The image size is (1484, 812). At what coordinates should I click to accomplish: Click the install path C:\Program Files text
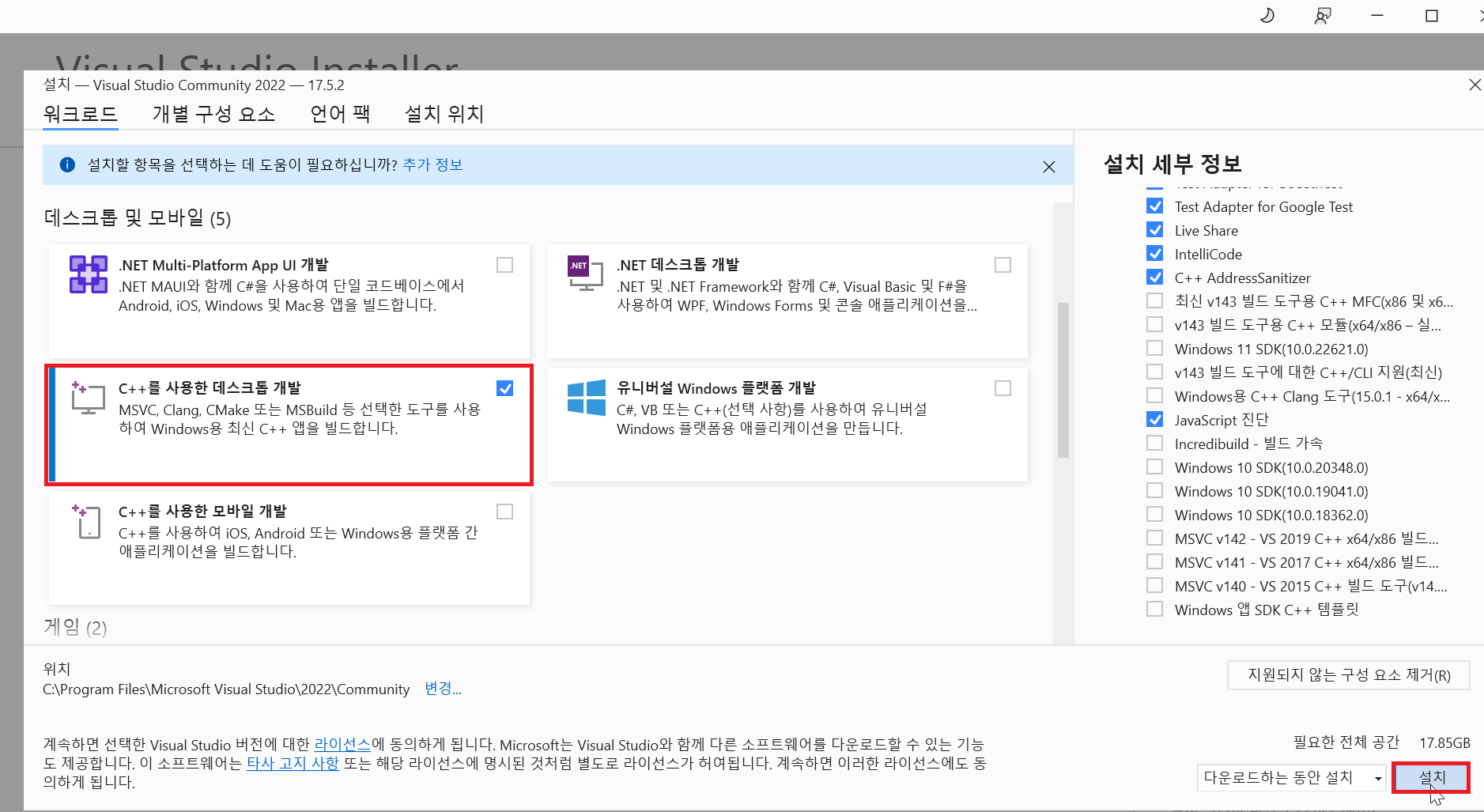tap(226, 689)
